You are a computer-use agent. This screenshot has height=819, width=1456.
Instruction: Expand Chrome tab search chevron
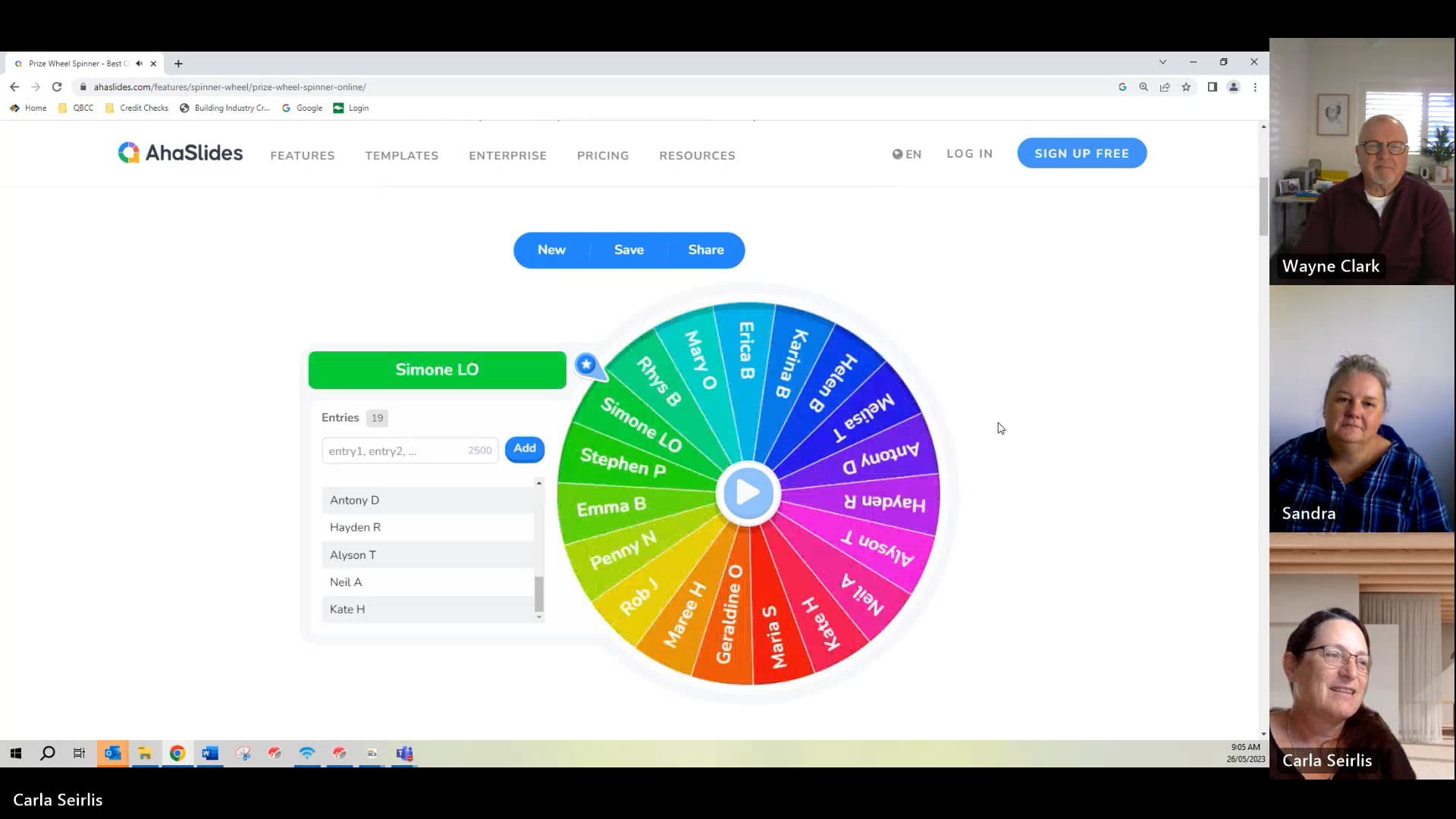pyautogui.click(x=1163, y=62)
